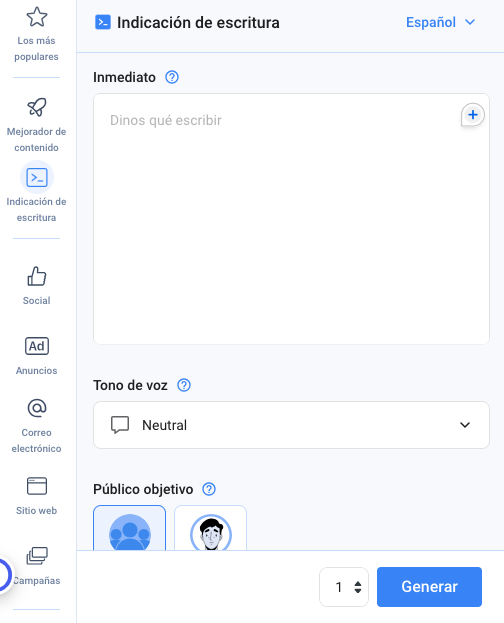Expand the Español language dropdown
Image resolution: width=504 pixels, height=623 pixels.
point(440,22)
